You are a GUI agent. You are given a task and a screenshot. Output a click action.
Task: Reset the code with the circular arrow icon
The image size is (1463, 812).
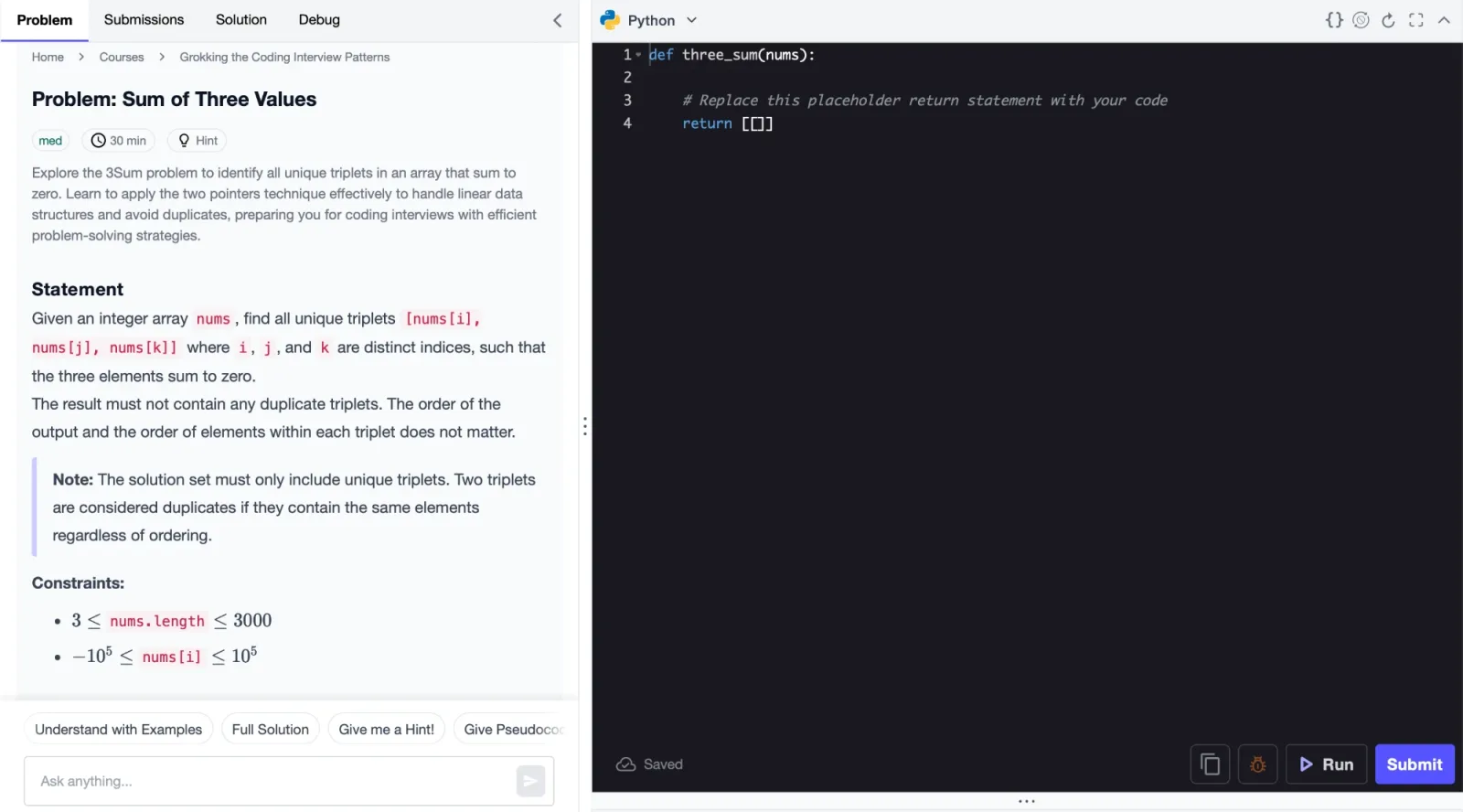1388,20
